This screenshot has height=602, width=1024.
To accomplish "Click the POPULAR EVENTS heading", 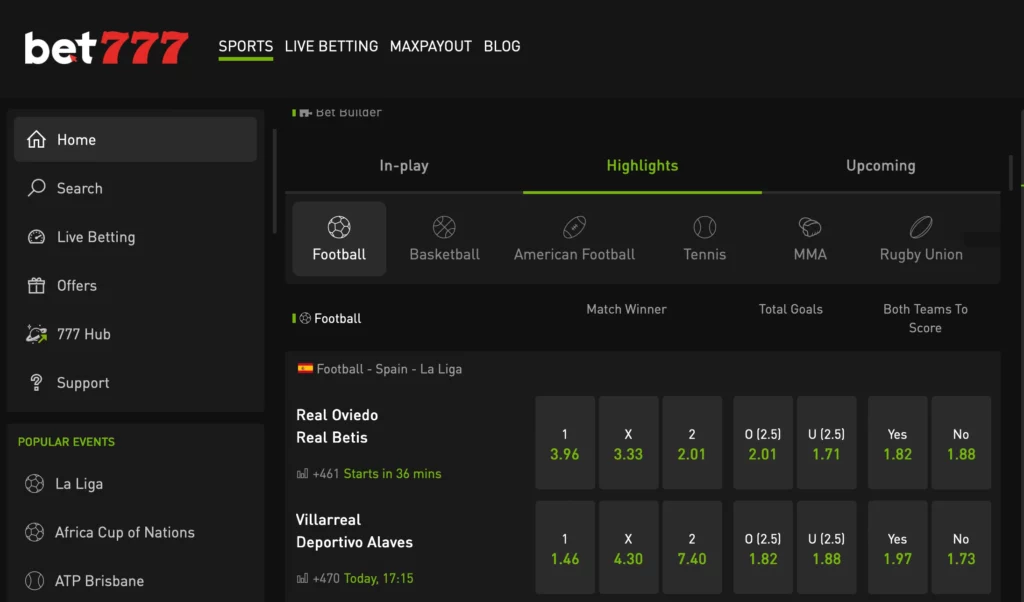I will 66,442.
